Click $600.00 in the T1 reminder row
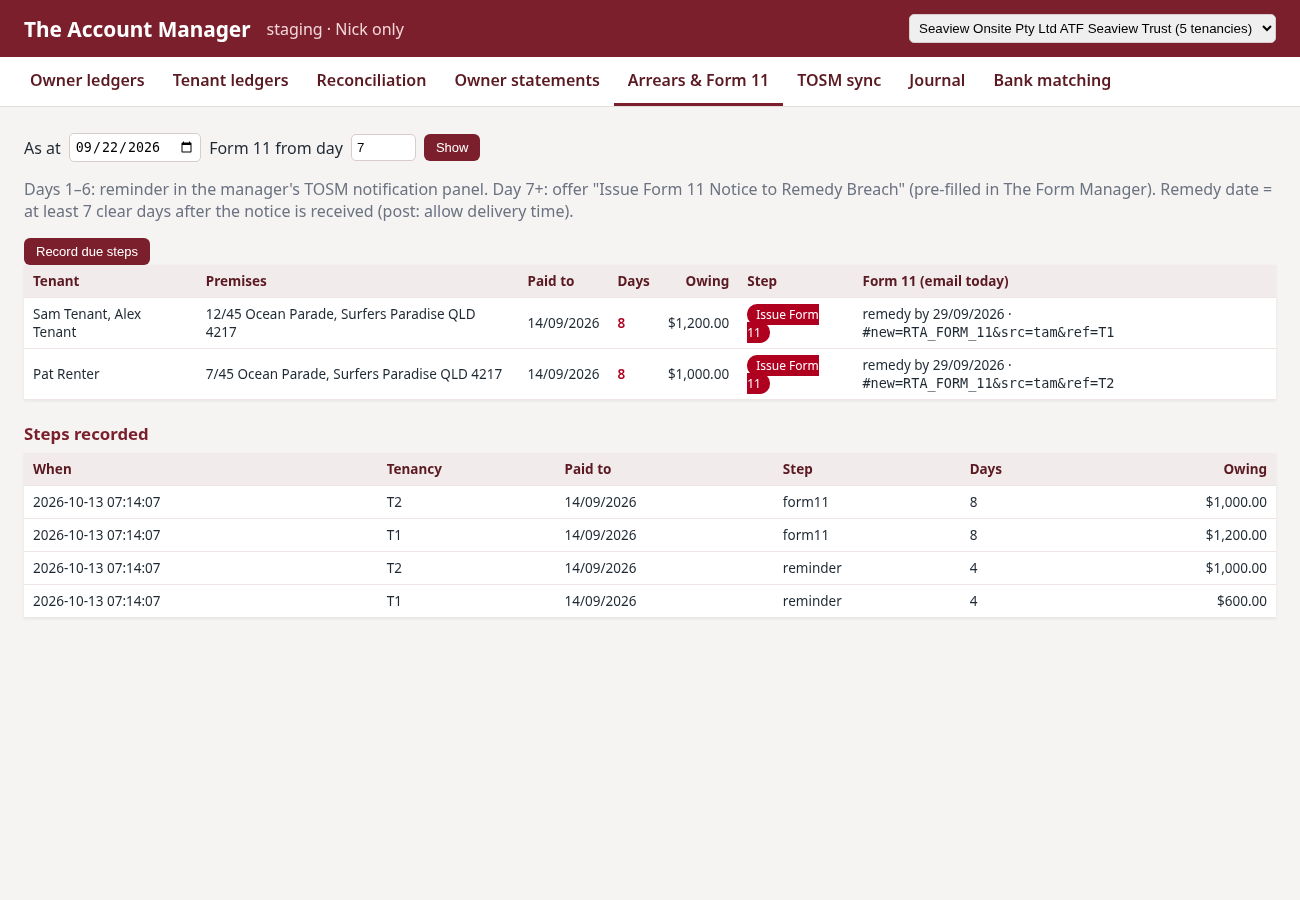 pyautogui.click(x=1241, y=601)
